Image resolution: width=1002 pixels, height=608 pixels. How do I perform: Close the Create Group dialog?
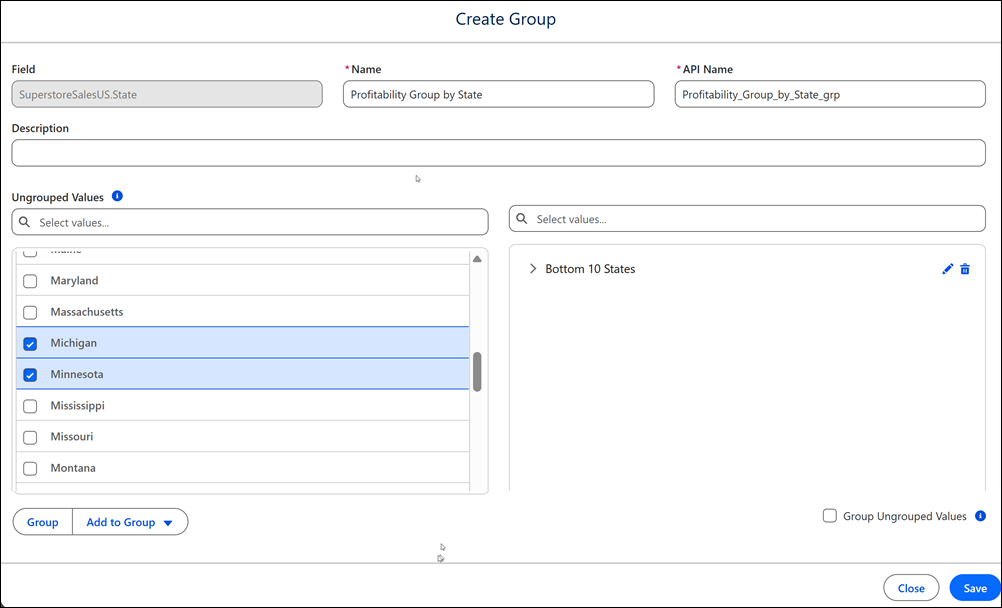pyautogui.click(x=911, y=588)
